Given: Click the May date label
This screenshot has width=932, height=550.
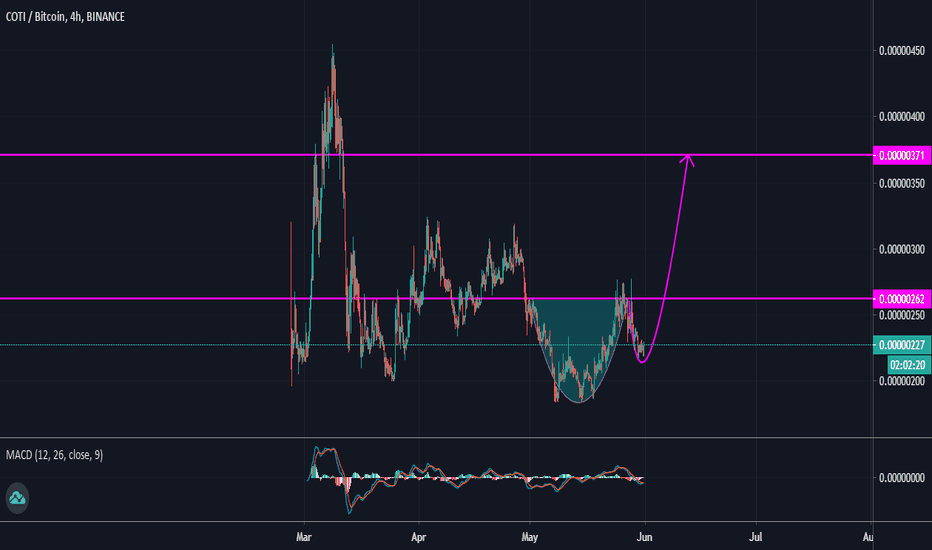Looking at the screenshot, I should 530,537.
